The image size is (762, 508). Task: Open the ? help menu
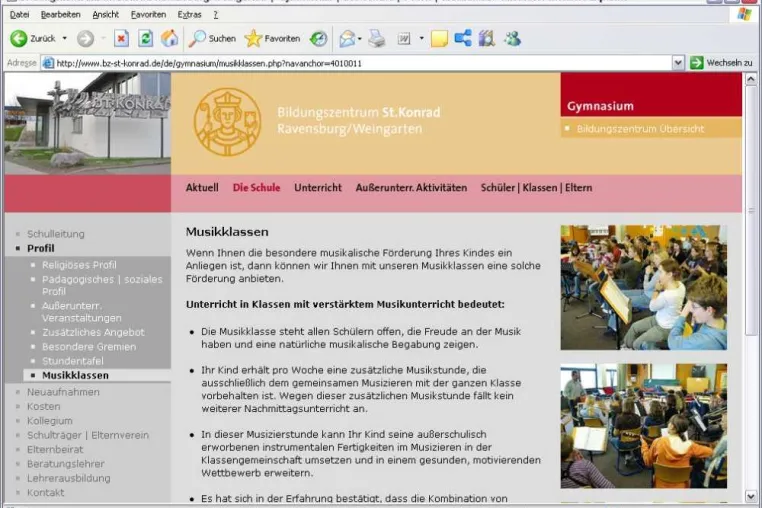(216, 15)
